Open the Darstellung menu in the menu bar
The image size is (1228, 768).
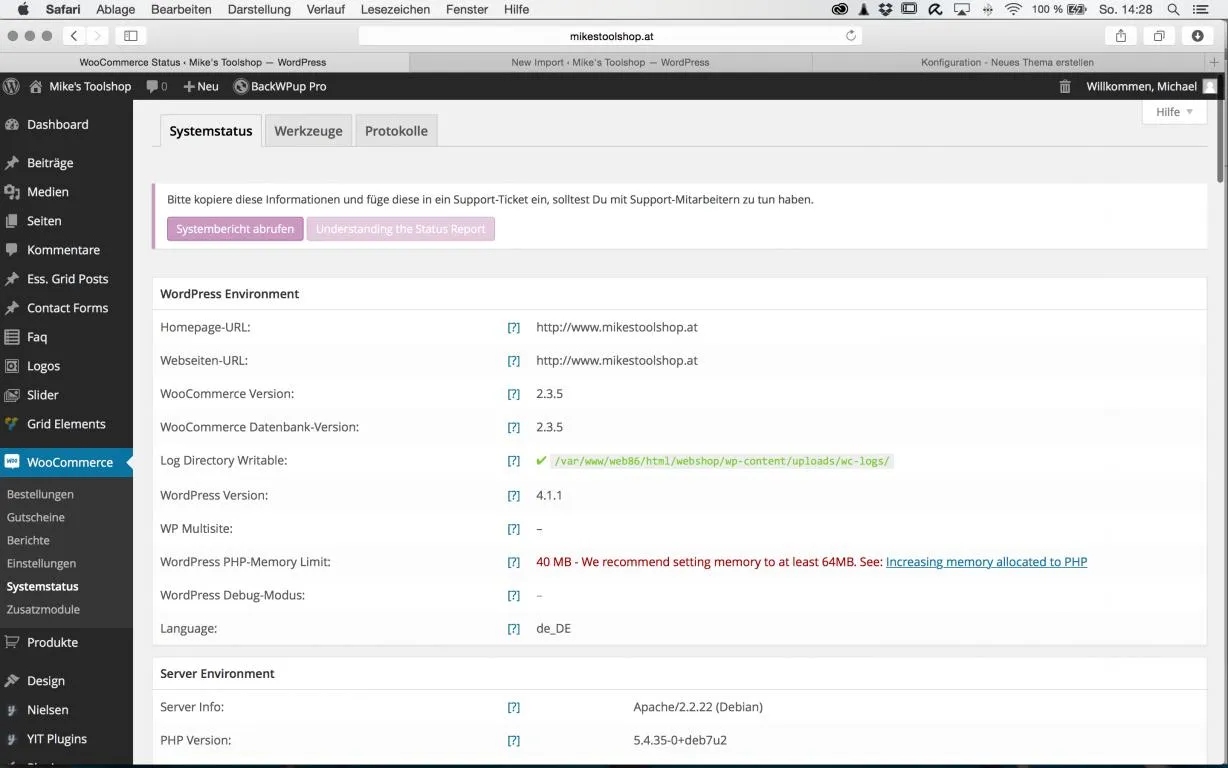[x=259, y=9]
